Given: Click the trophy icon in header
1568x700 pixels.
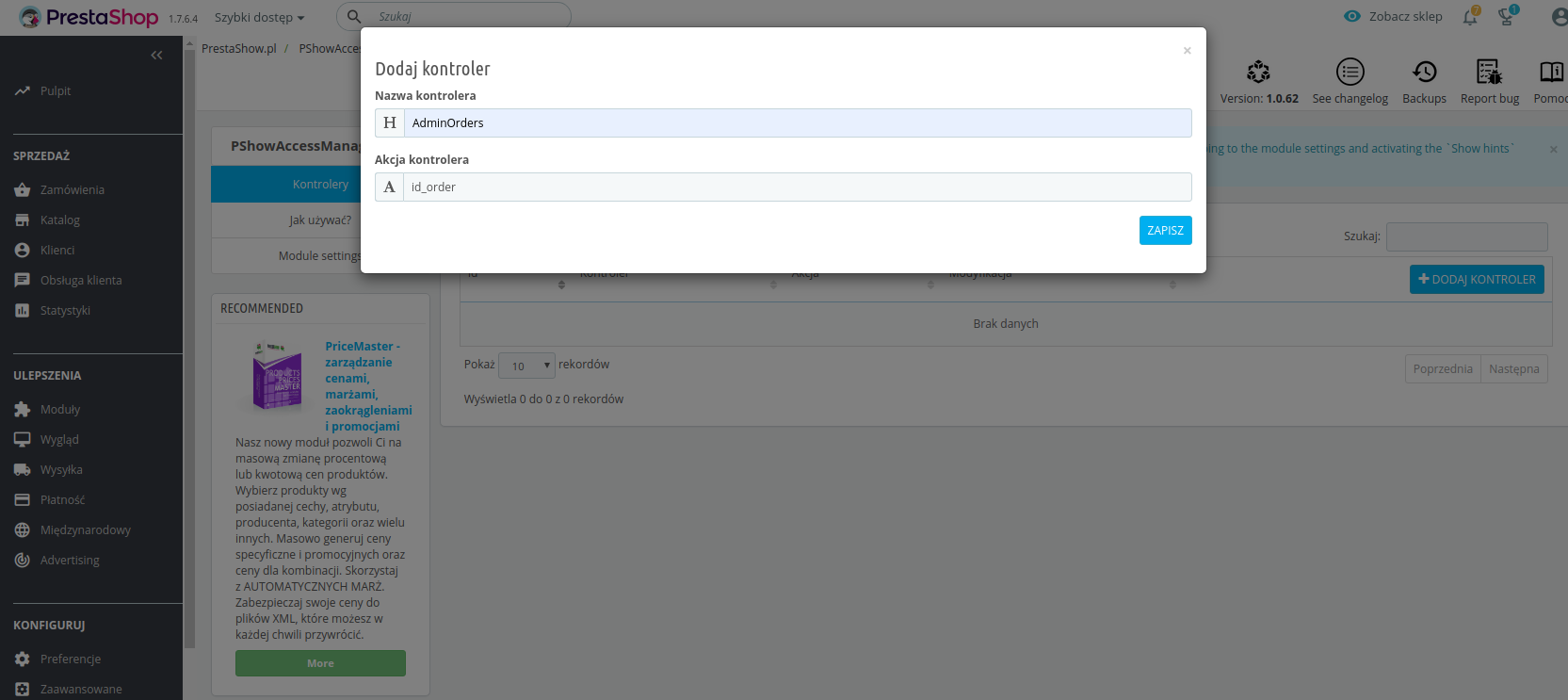Looking at the screenshot, I should tap(1507, 16).
